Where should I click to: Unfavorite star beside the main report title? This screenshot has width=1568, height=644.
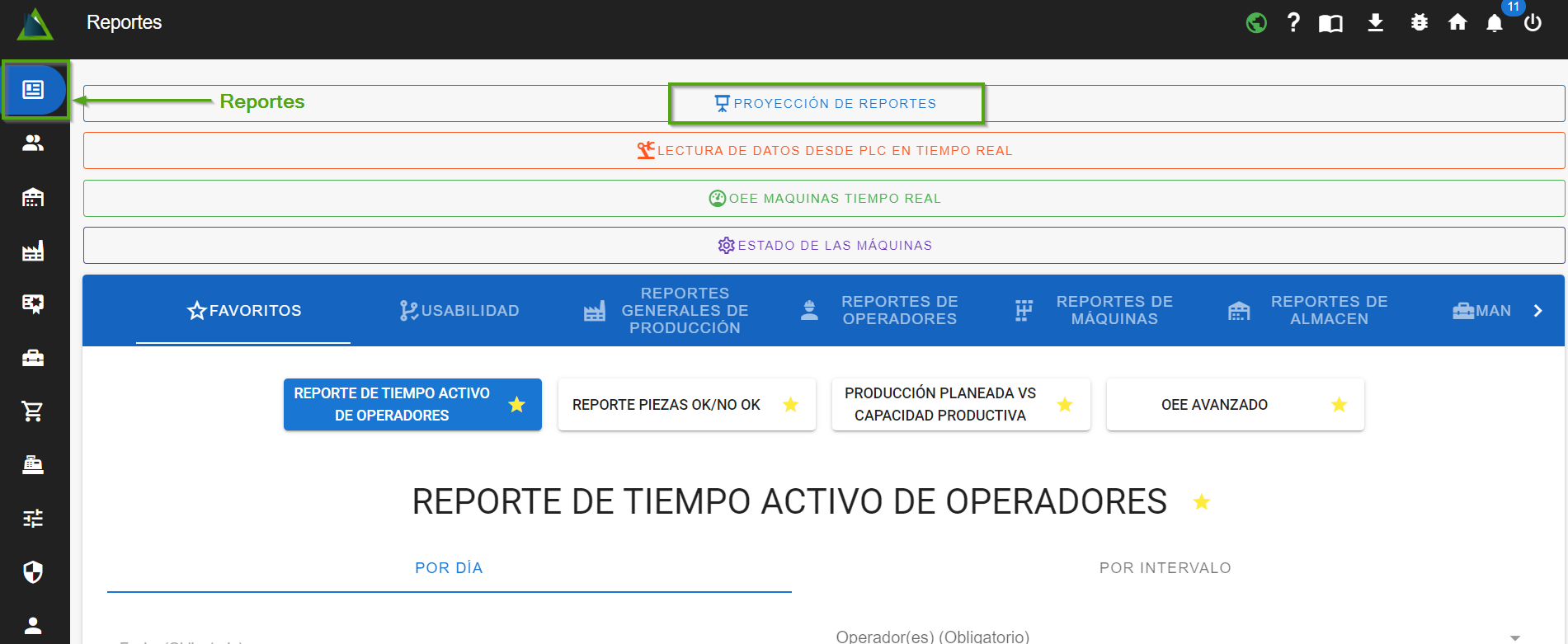[x=1201, y=502]
